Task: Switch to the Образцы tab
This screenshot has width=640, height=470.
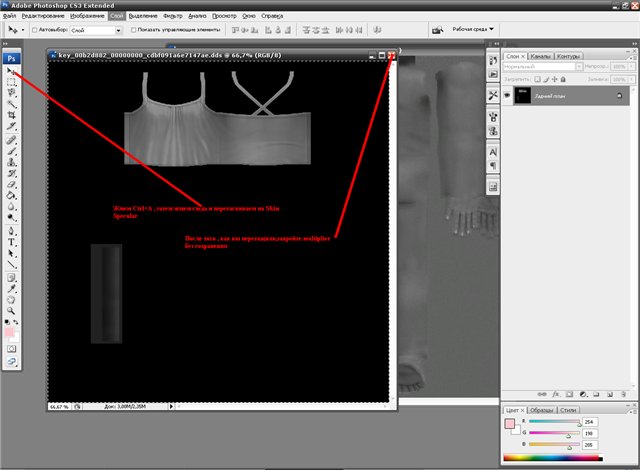Action: [x=541, y=410]
